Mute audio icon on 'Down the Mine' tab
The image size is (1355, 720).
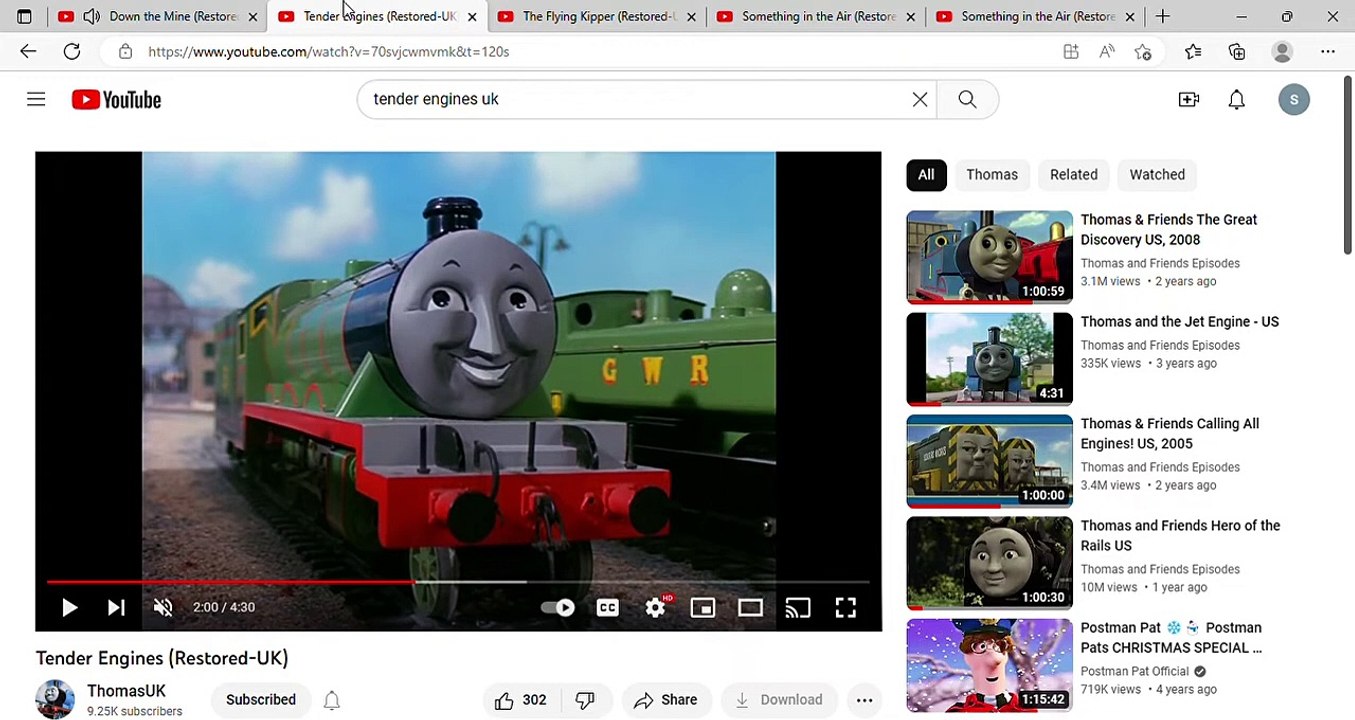point(91,16)
